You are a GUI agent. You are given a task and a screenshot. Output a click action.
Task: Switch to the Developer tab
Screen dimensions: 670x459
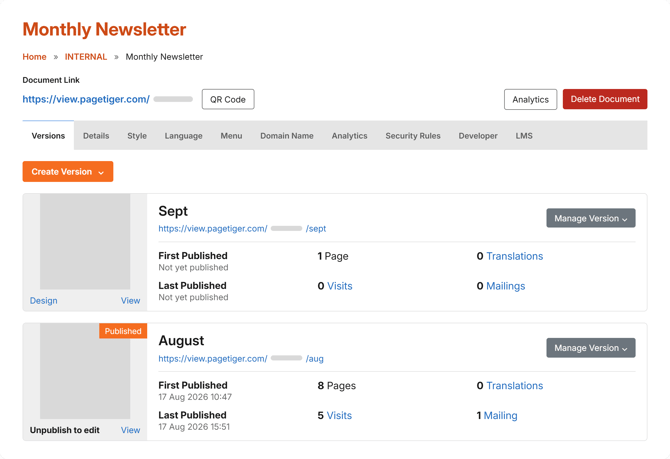click(x=478, y=135)
